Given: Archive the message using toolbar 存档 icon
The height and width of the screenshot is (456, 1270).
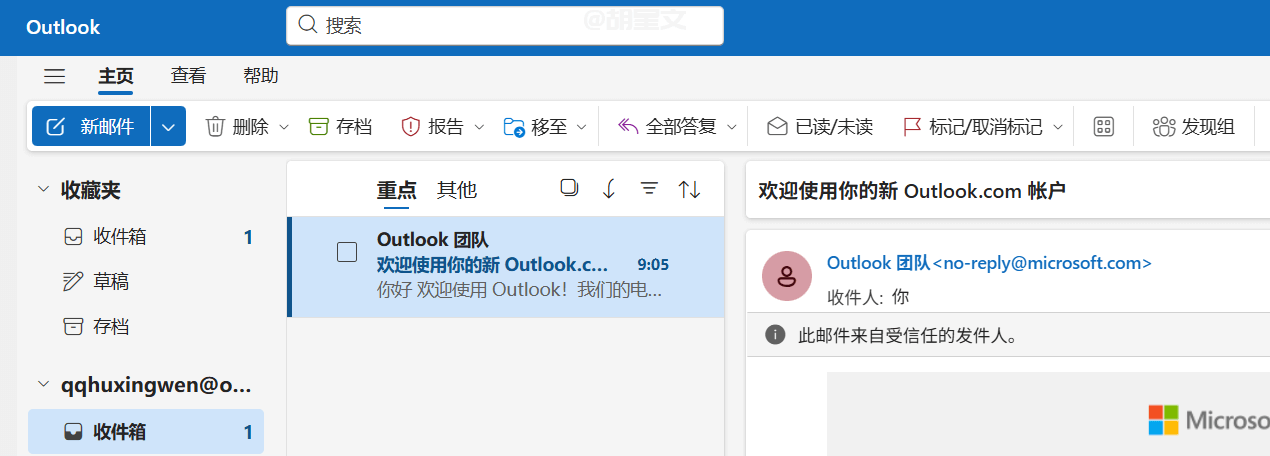Looking at the screenshot, I should click(319, 127).
